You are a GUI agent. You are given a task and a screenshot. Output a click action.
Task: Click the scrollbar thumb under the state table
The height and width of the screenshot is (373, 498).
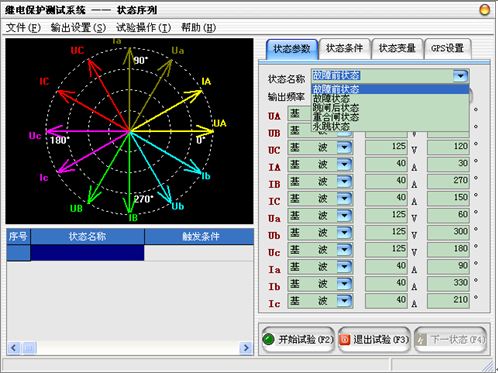[29, 348]
